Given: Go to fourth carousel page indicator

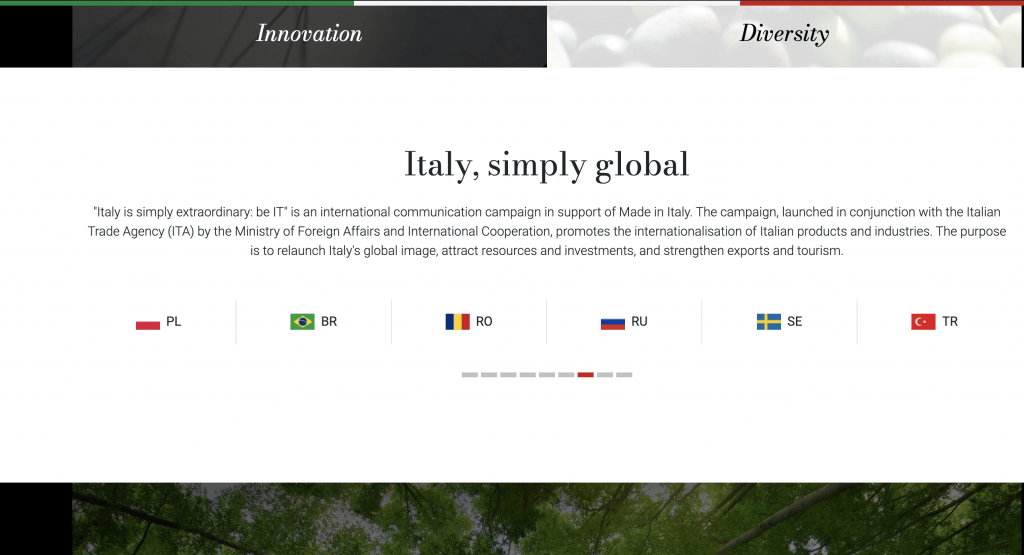Looking at the screenshot, I should [528, 375].
